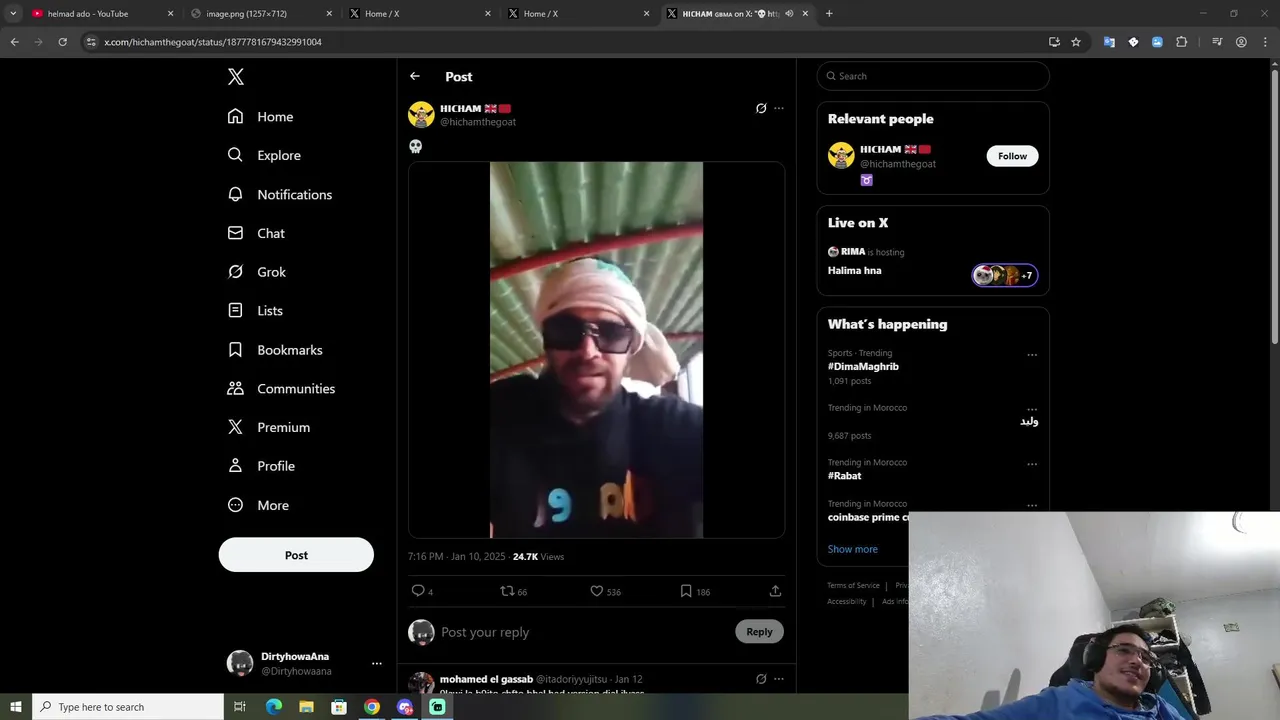Open the #Rabat trend
Viewport: 1280px width, 720px height.
pos(844,476)
